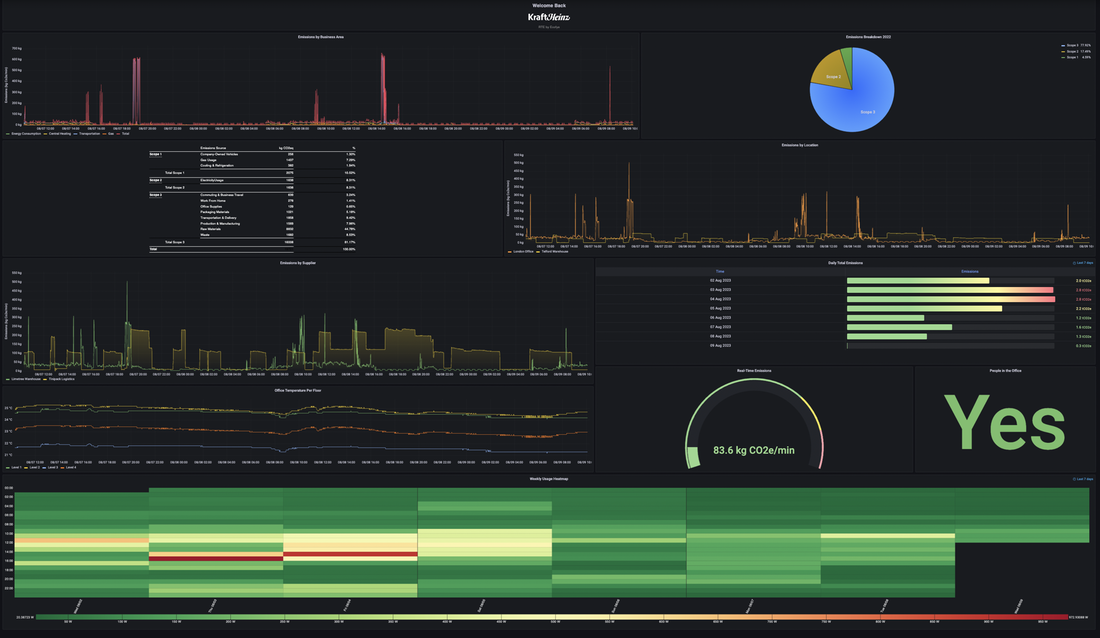
Task: Open the Last 7 days time range on Daily Total Emissions
Action: coord(1085,263)
